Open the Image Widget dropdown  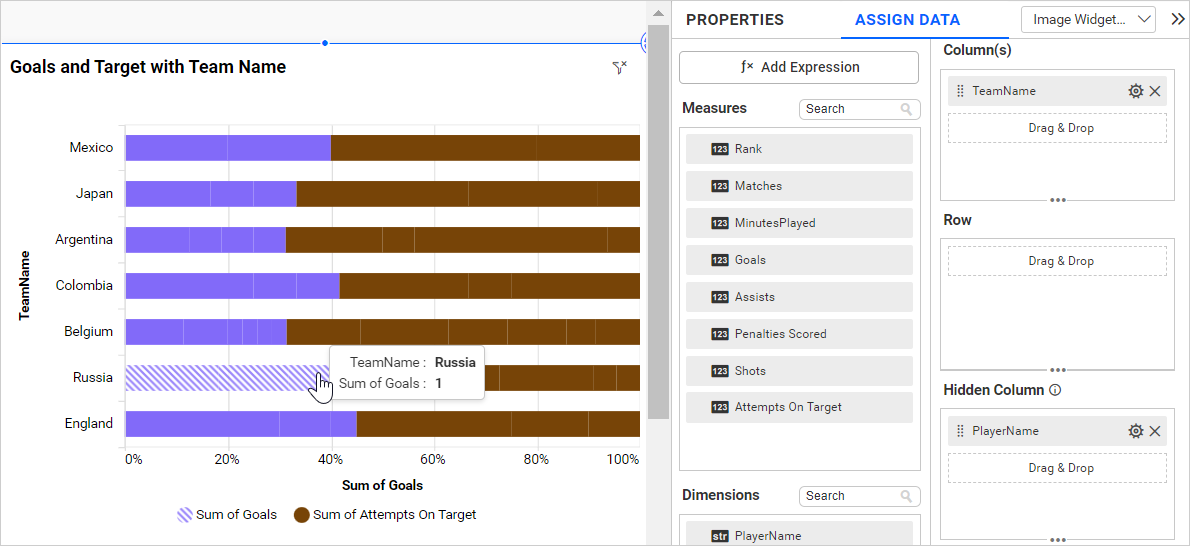pyautogui.click(x=1088, y=19)
